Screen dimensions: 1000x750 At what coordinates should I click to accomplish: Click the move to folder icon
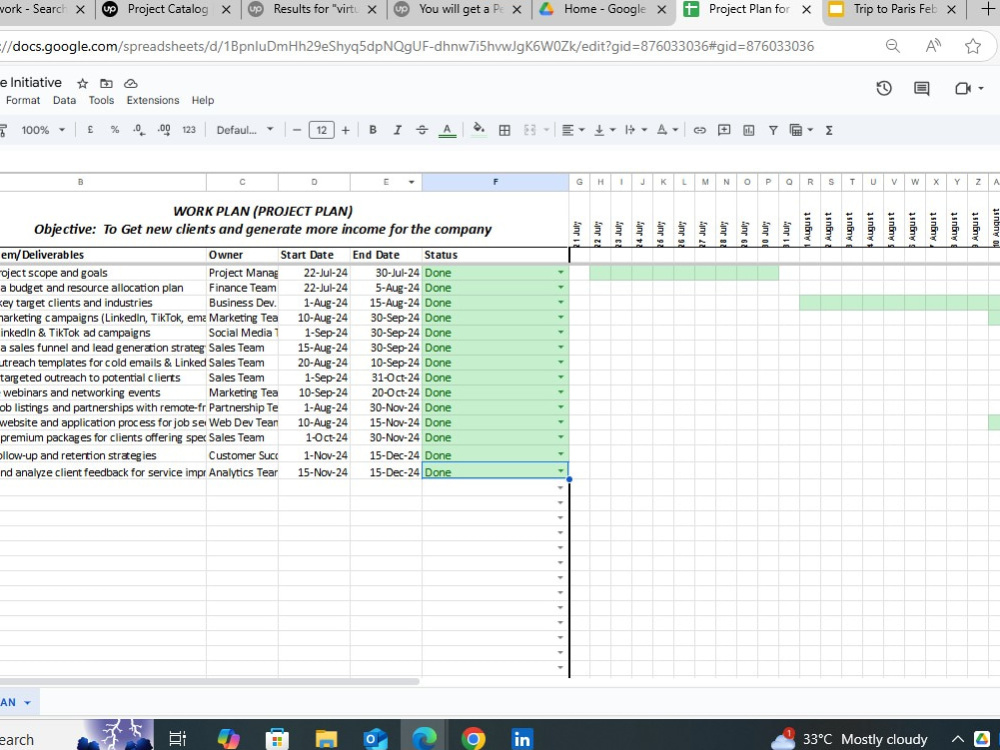pos(107,84)
